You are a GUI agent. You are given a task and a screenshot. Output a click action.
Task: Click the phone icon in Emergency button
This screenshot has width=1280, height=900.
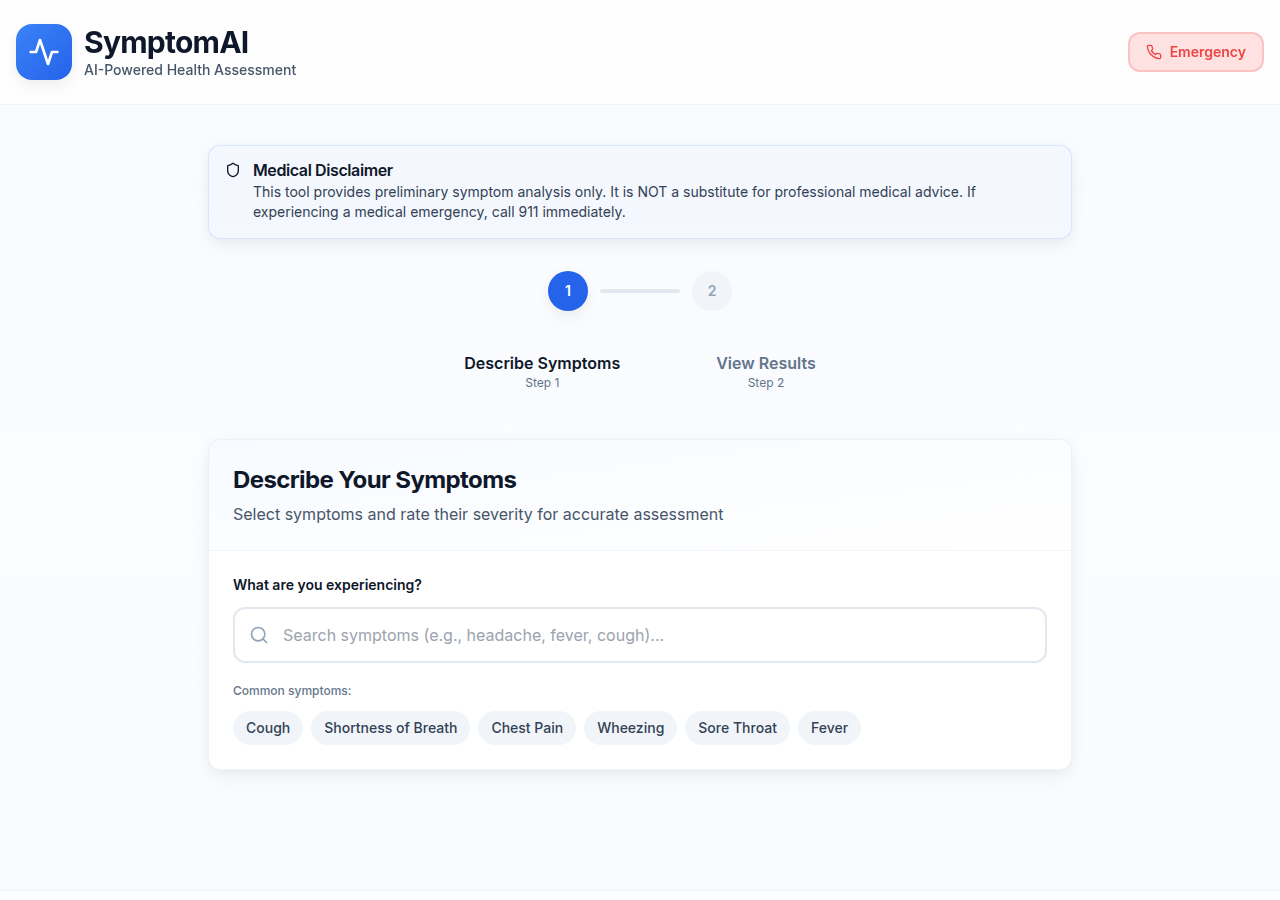[x=1154, y=52]
